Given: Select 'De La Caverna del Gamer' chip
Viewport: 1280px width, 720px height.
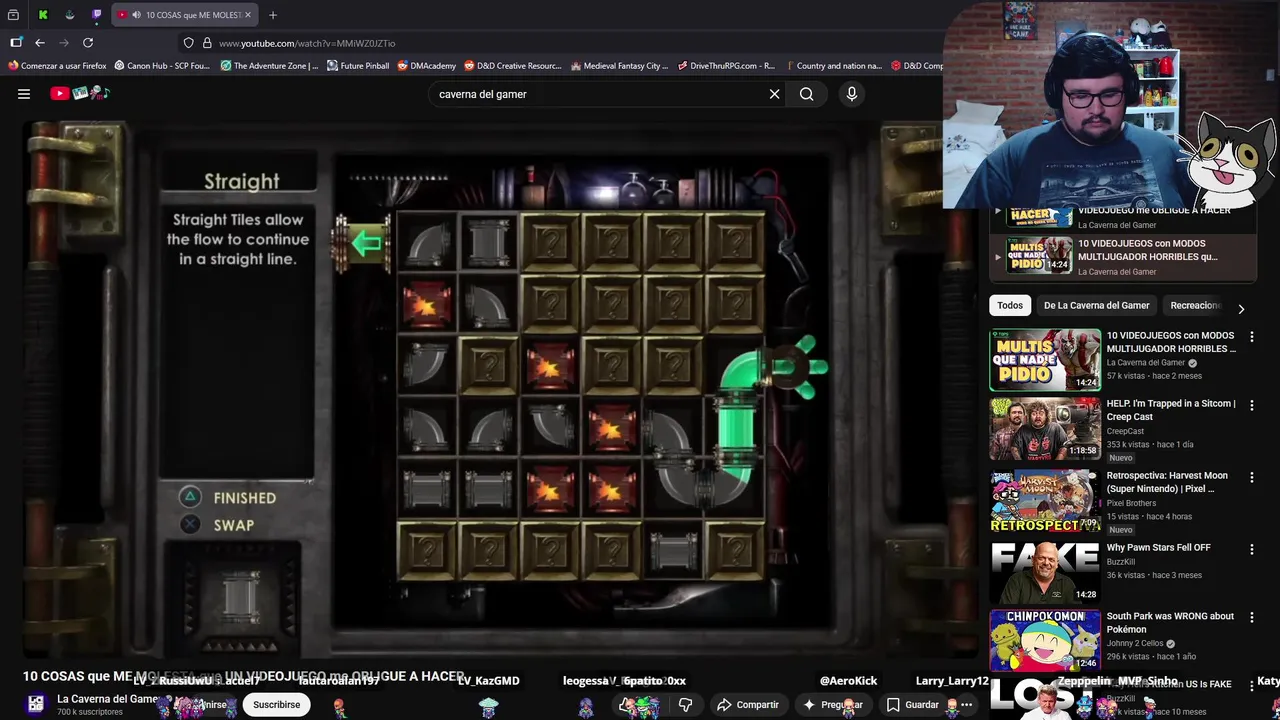Looking at the screenshot, I should coord(1096,305).
